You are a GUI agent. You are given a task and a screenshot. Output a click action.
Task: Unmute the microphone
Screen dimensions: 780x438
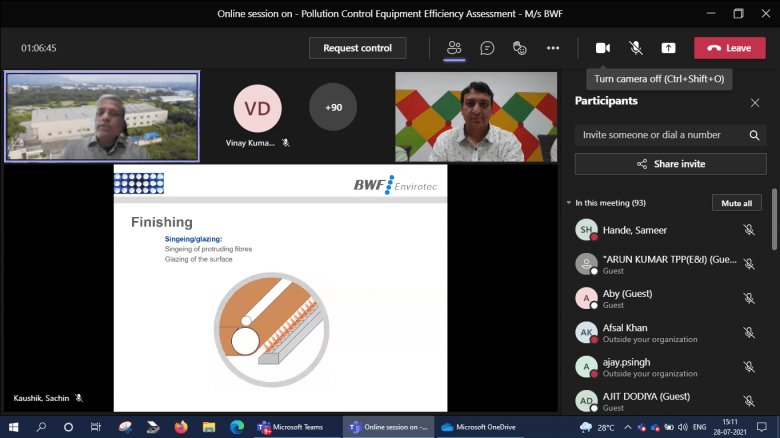(635, 48)
